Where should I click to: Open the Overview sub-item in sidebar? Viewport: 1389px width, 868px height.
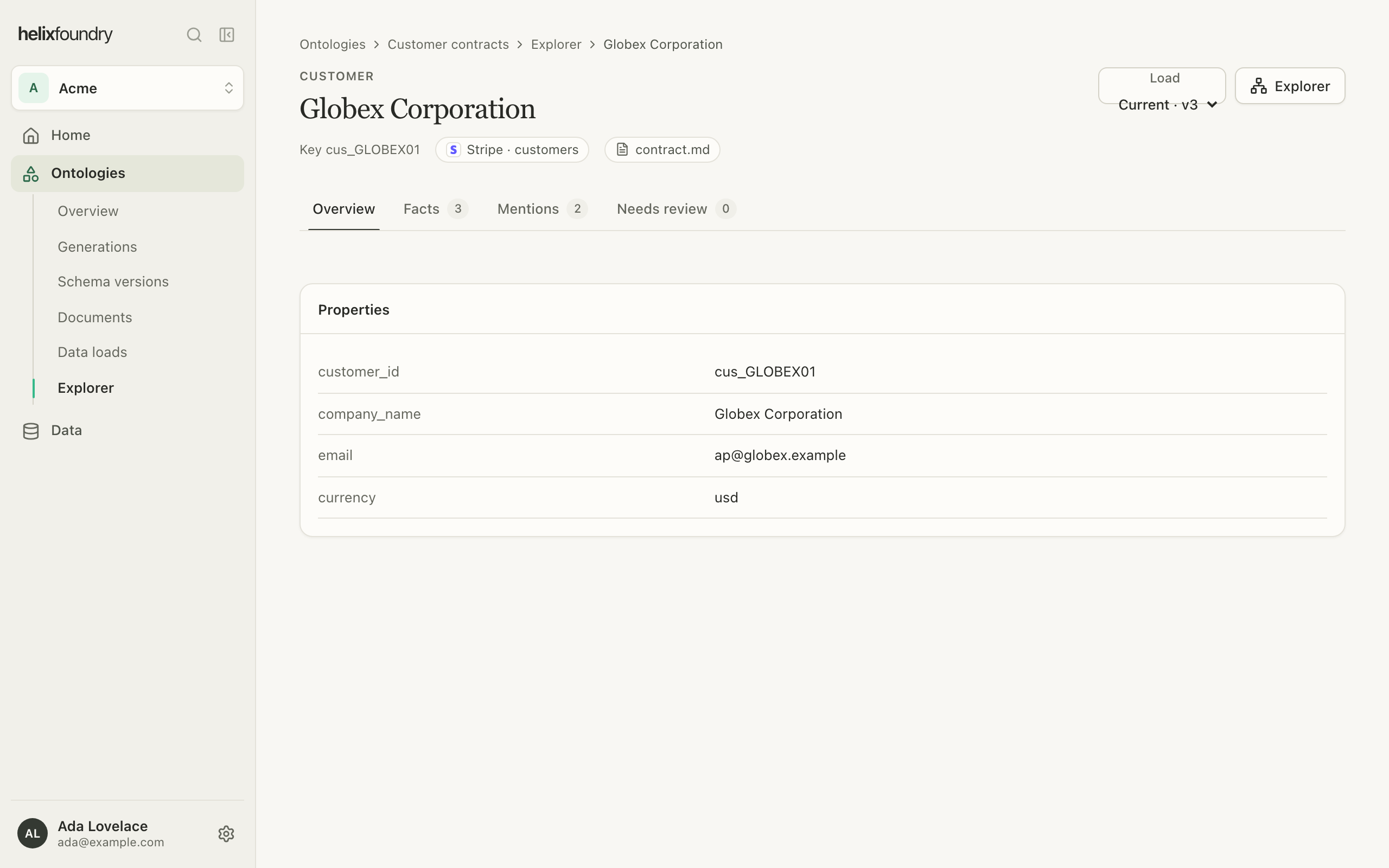[88, 211]
